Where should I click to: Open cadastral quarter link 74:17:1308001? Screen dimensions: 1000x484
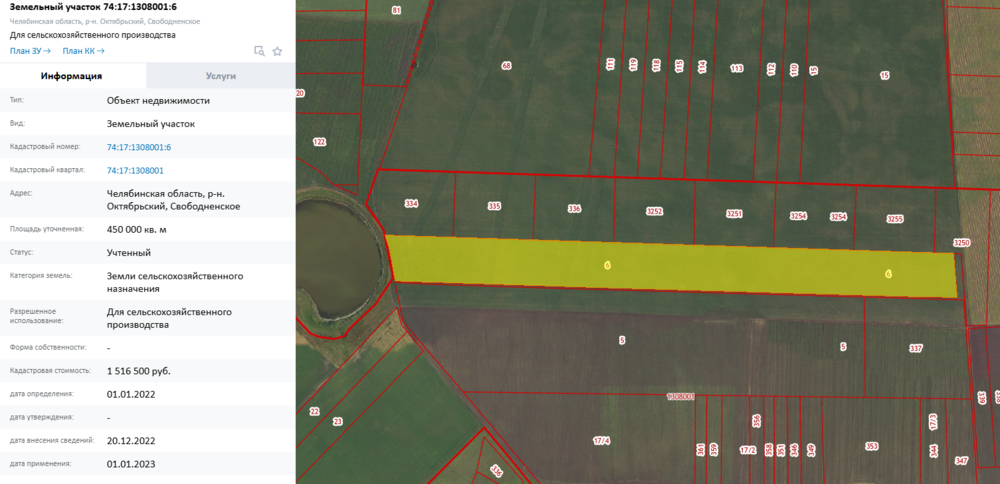pyautogui.click(x=135, y=171)
